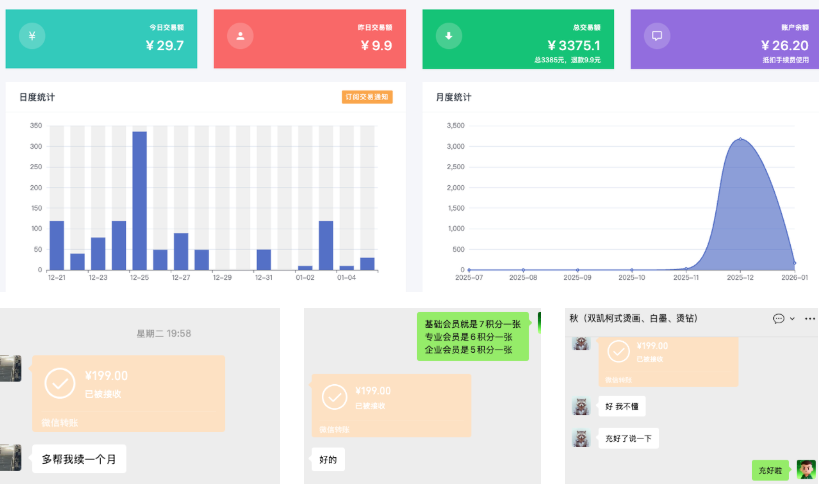
Task: Click the ¥9.9 yesterday's transaction value
Action: coord(376,46)
